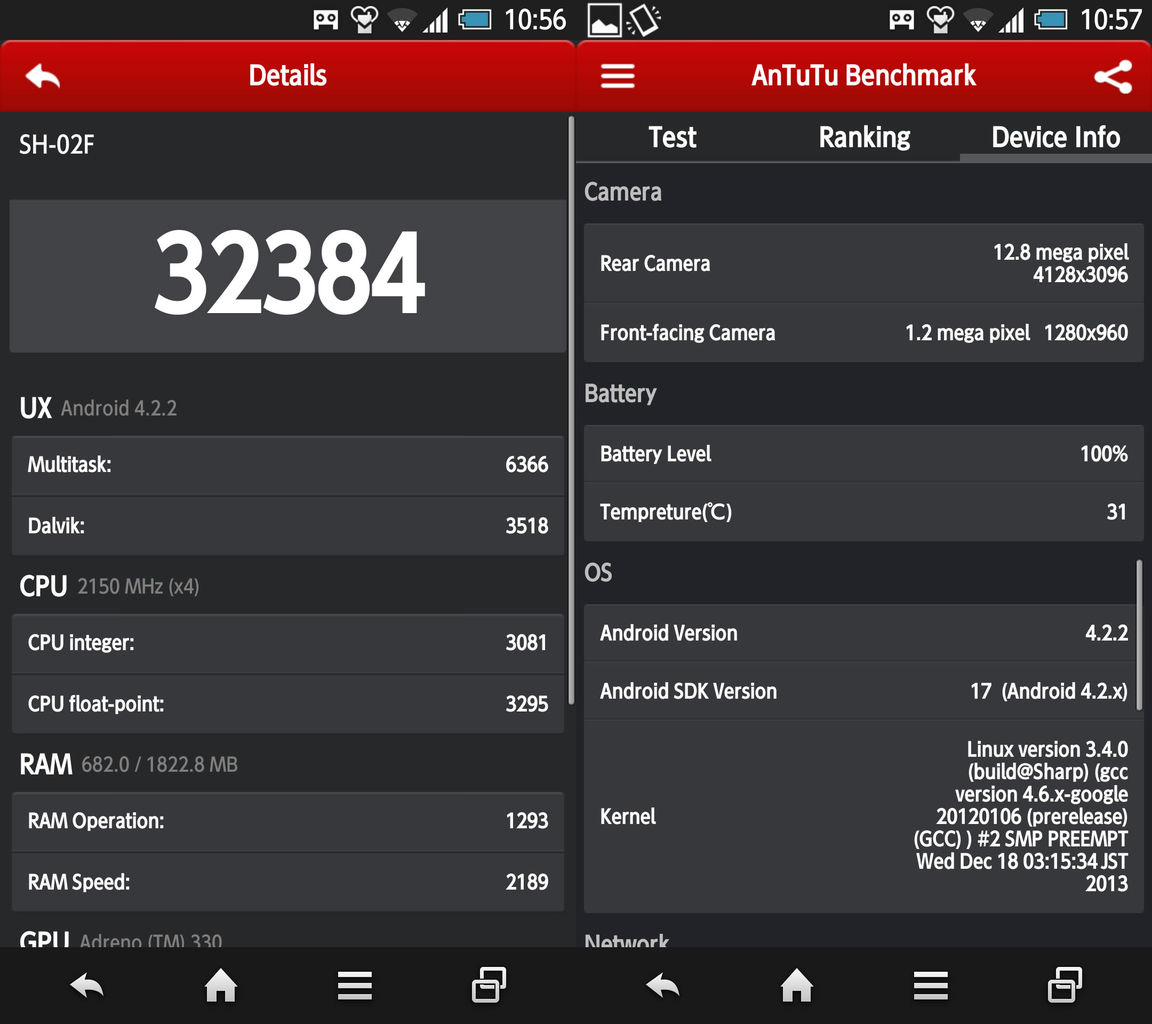Tap the UX Android 4.2.2 section header
Screen dimensions: 1152x1024
(98, 408)
